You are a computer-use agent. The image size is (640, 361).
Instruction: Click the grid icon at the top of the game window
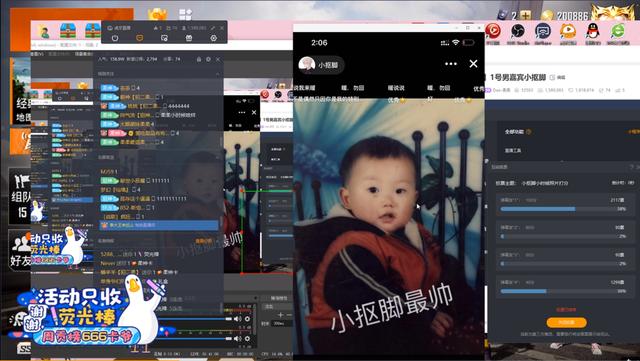point(185,14)
